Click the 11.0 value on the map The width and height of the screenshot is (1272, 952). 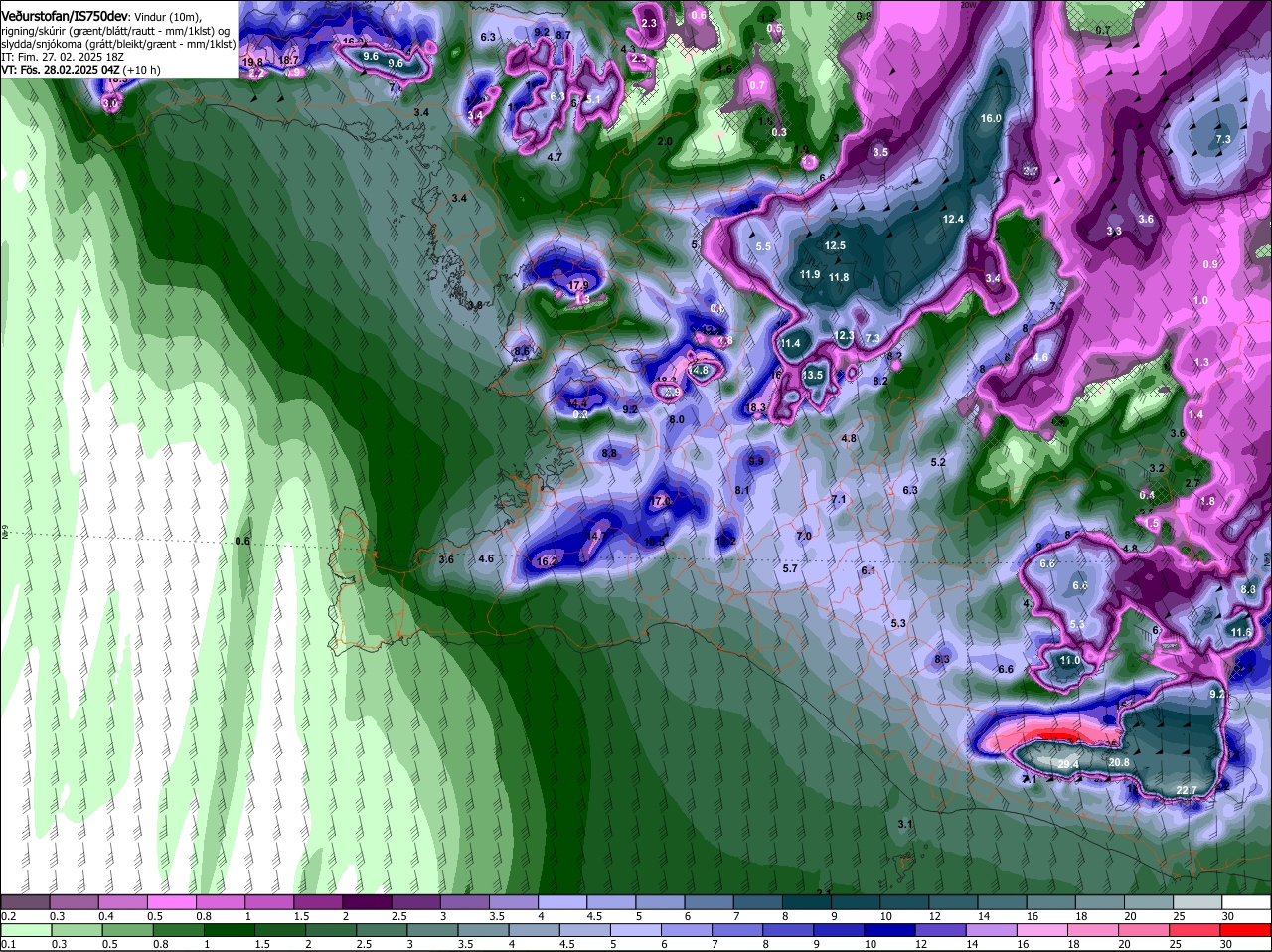pyautogui.click(x=1069, y=660)
